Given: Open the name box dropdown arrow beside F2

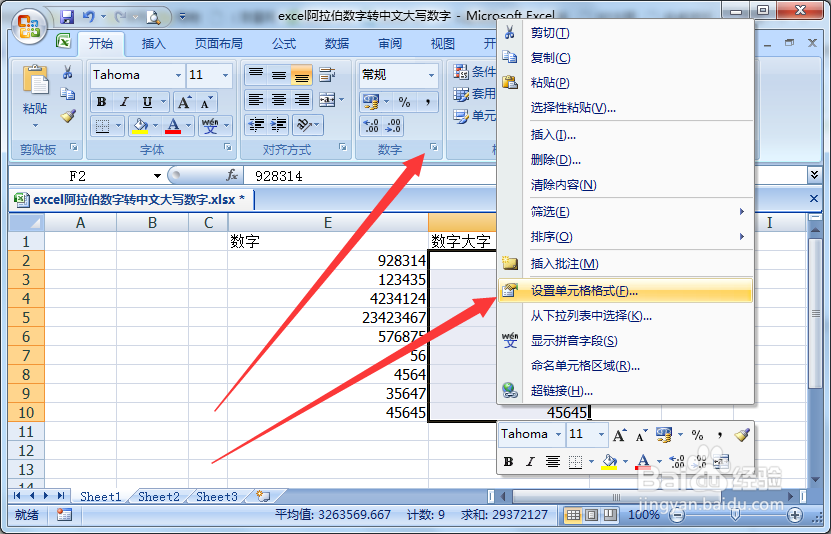Looking at the screenshot, I should pos(157,176).
